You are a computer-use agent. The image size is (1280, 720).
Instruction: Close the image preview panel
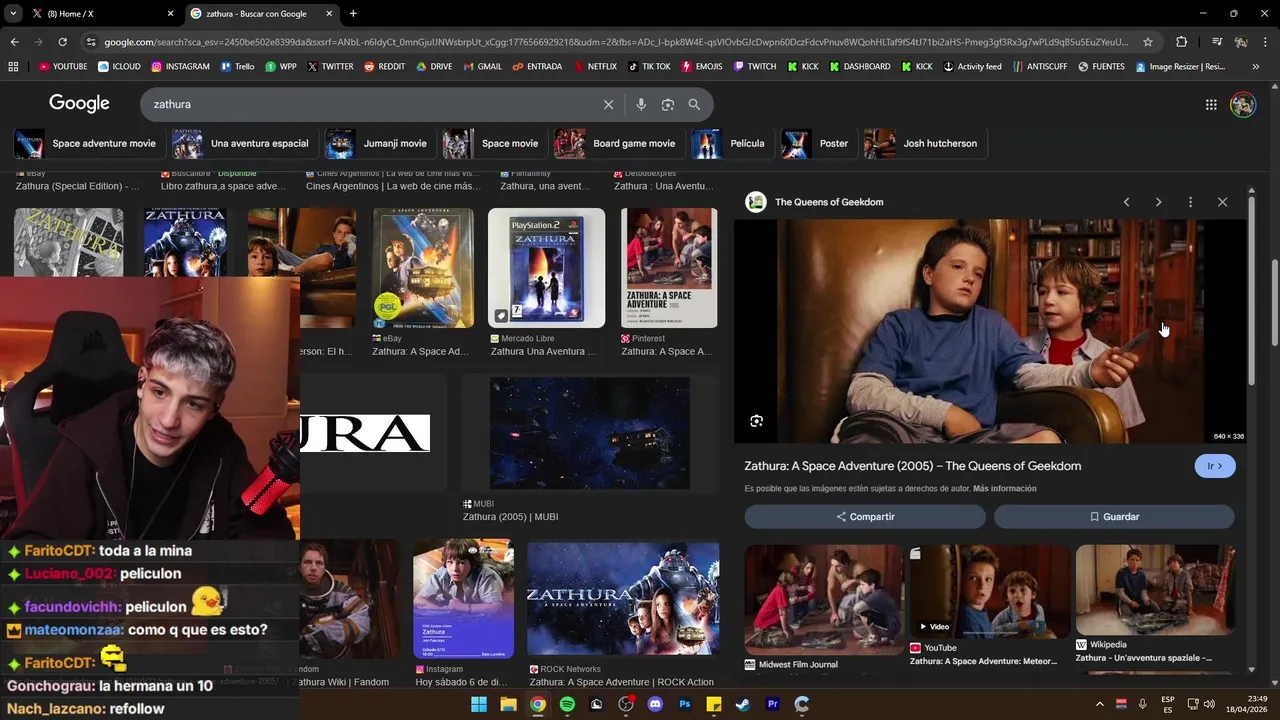[1222, 202]
